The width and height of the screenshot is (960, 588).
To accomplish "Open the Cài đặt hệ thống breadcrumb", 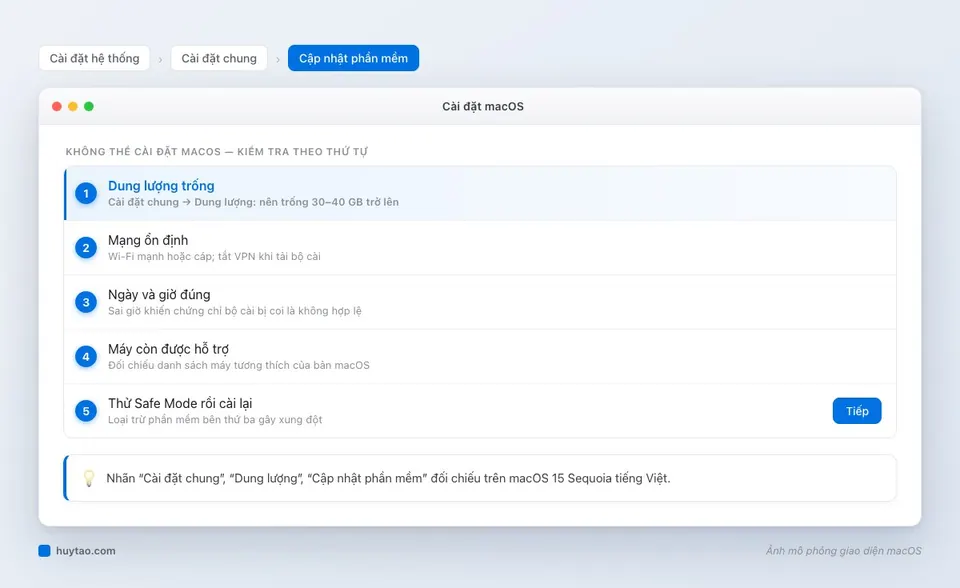I will point(94,58).
